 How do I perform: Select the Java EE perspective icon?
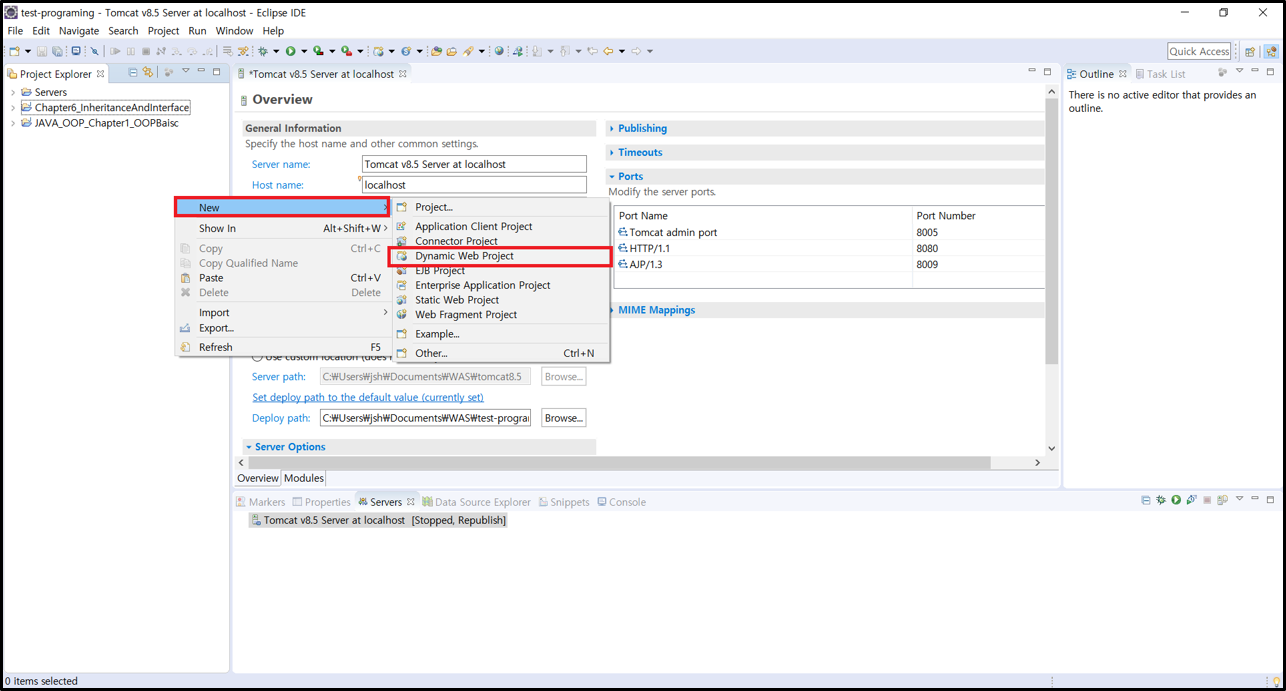tap(1271, 51)
